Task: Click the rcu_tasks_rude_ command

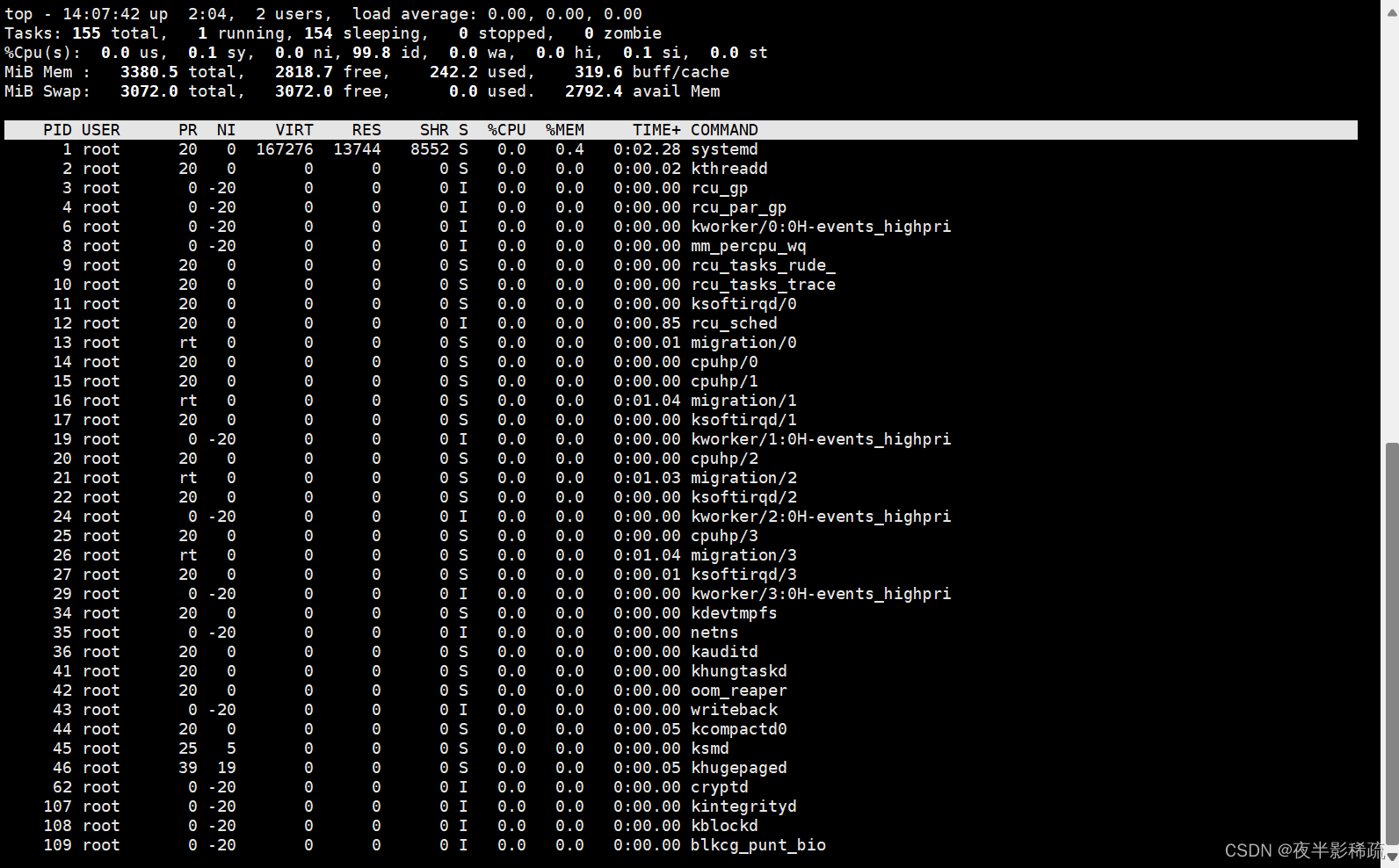Action: pos(763,265)
